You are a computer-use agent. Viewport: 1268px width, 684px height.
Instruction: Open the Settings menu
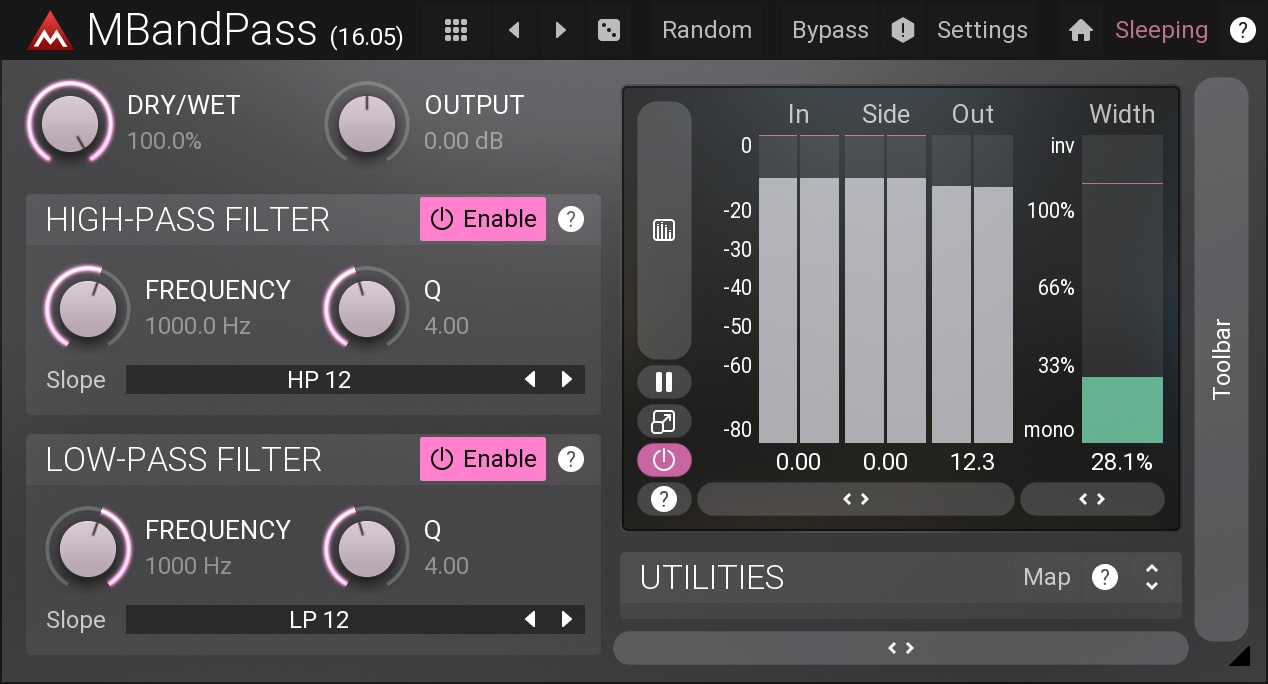point(982,30)
